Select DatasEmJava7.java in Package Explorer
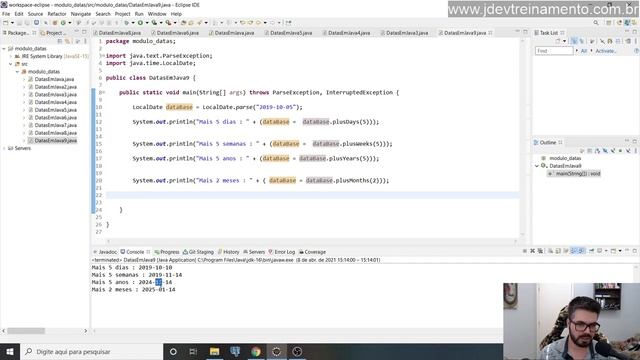 pyautogui.click(x=56, y=125)
